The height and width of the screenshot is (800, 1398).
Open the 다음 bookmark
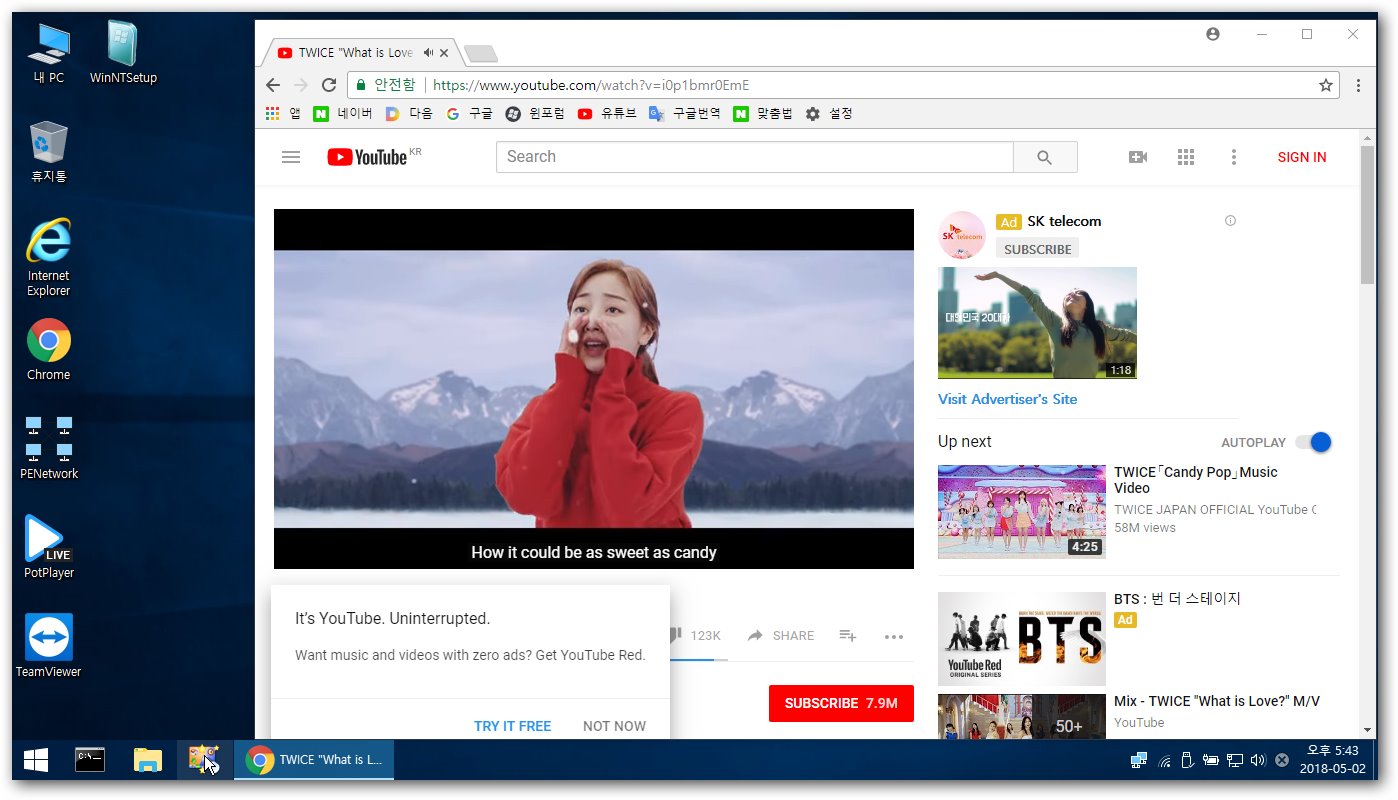(409, 114)
